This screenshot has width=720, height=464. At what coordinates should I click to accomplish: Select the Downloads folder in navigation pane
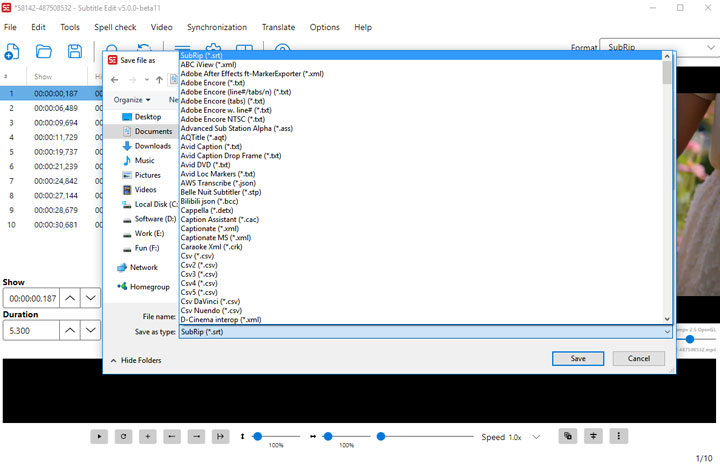(152, 146)
